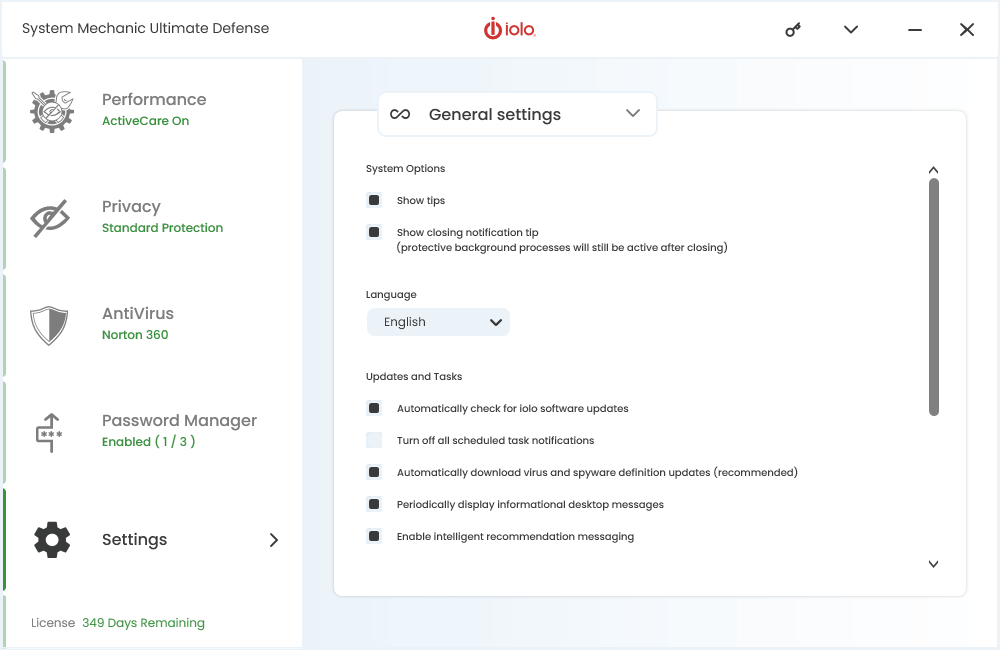Image resolution: width=1000 pixels, height=650 pixels.
Task: Click the infinity icon beside General settings
Action: (400, 114)
